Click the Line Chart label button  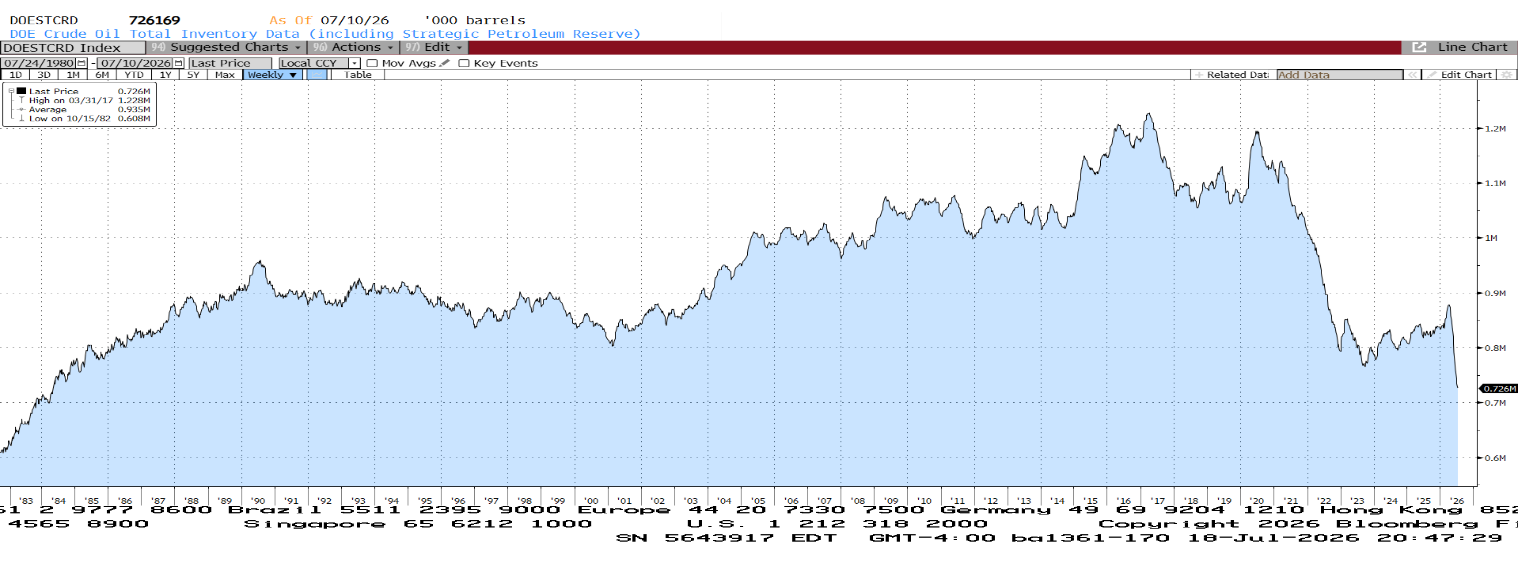tap(1473, 47)
